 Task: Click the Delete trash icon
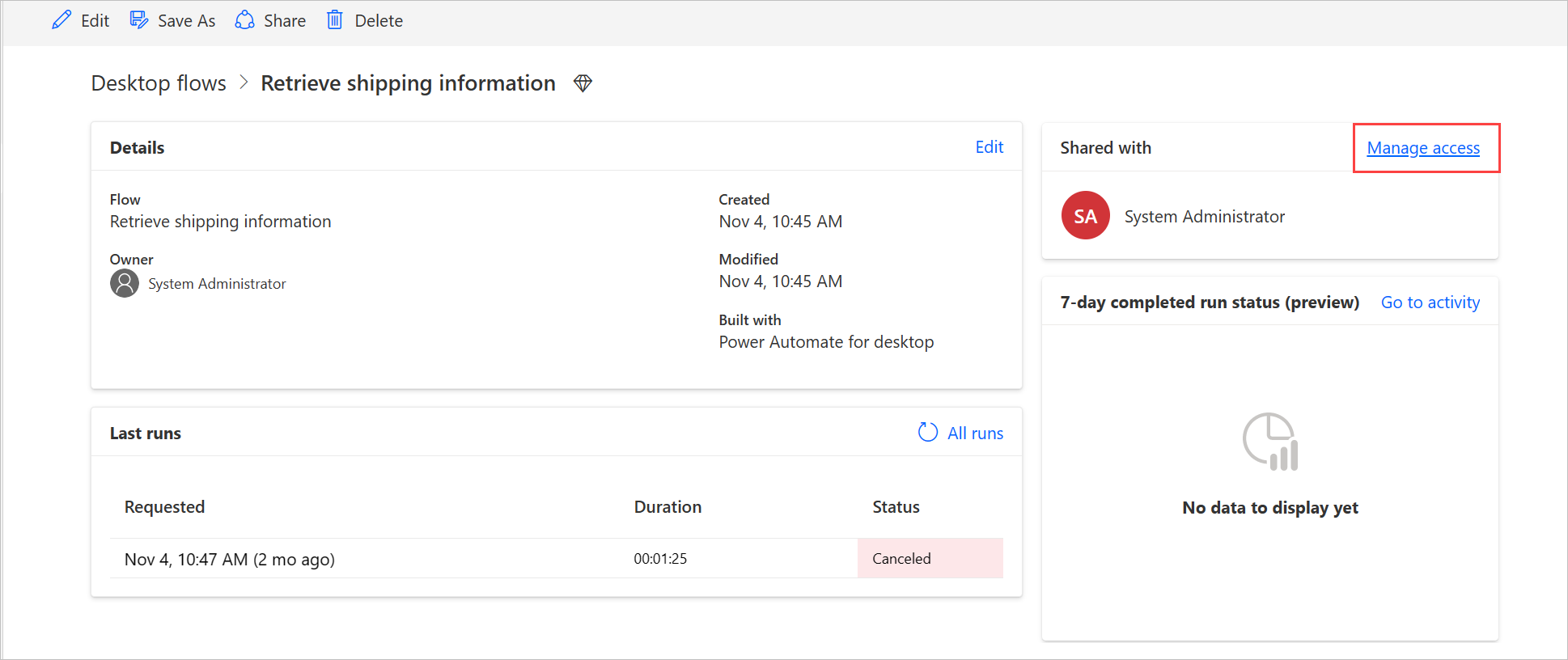pyautogui.click(x=335, y=20)
